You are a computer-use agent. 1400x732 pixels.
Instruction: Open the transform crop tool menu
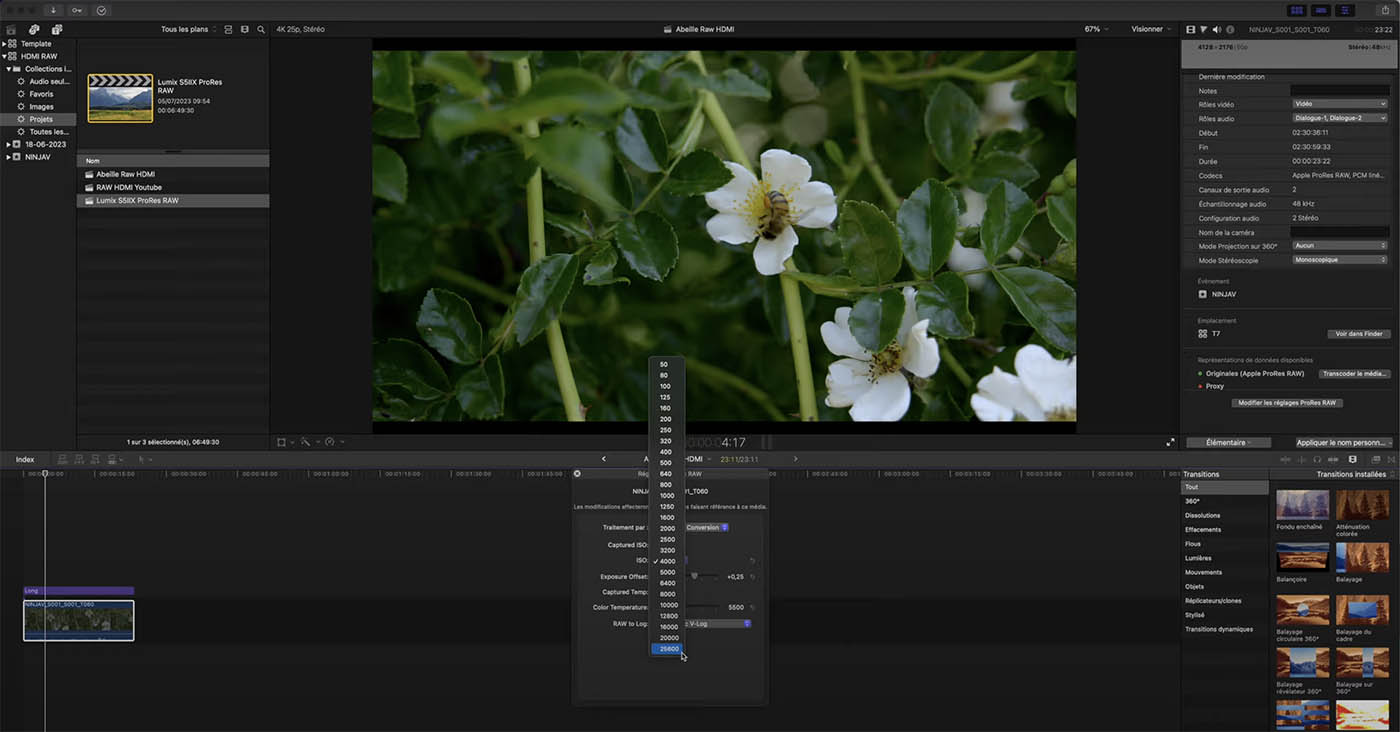285,442
